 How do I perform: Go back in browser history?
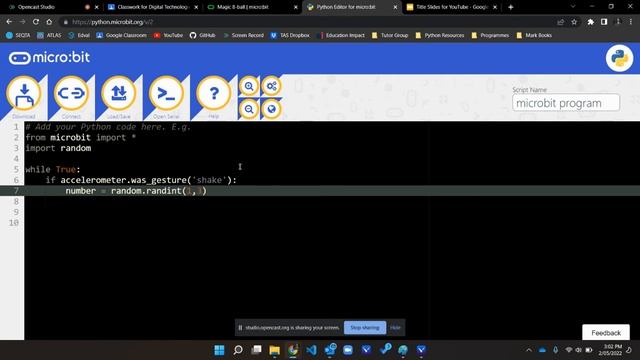pyautogui.click(x=9, y=22)
